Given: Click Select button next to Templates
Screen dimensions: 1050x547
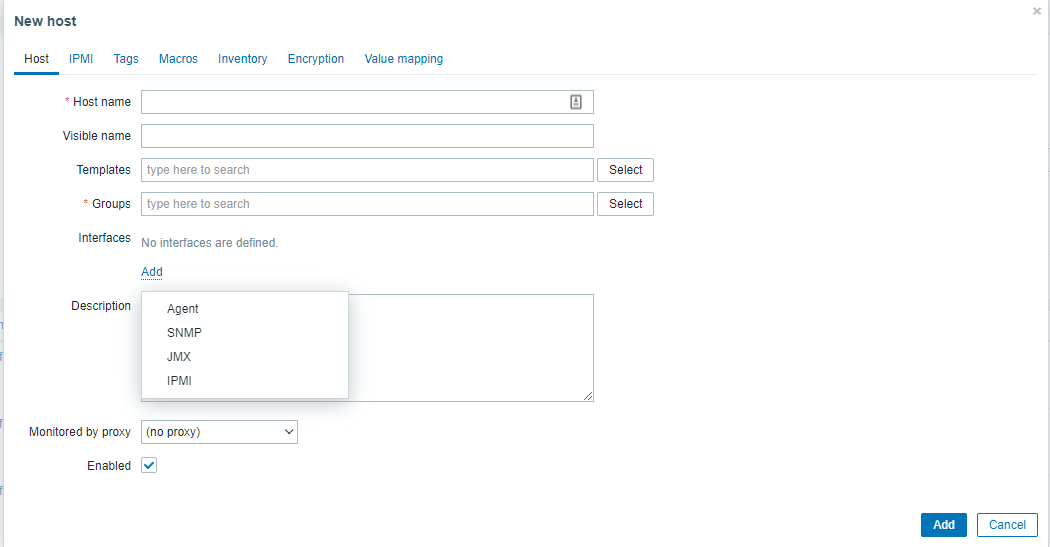Looking at the screenshot, I should pos(625,170).
